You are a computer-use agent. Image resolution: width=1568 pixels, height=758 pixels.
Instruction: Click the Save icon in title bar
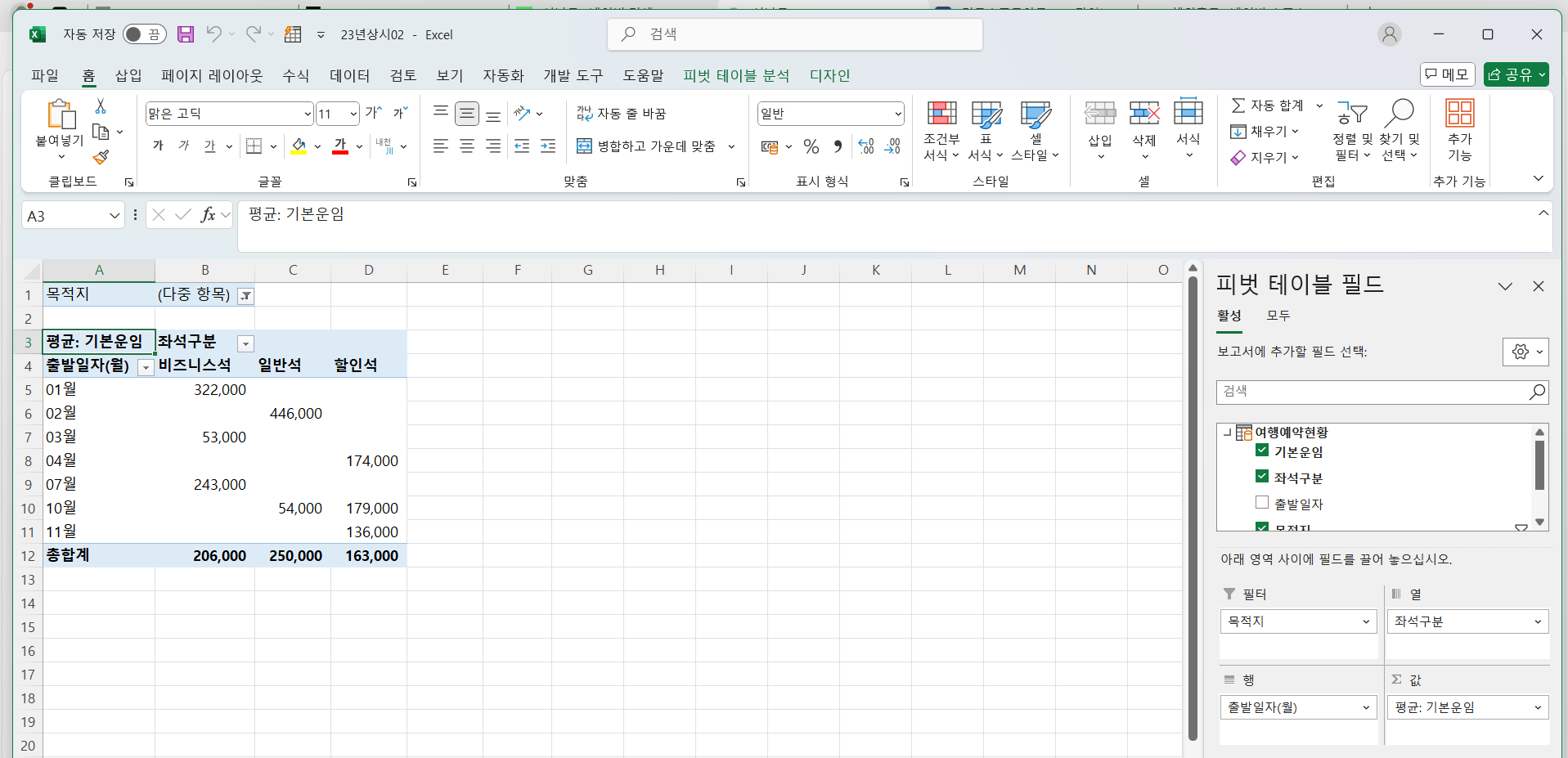pos(186,34)
